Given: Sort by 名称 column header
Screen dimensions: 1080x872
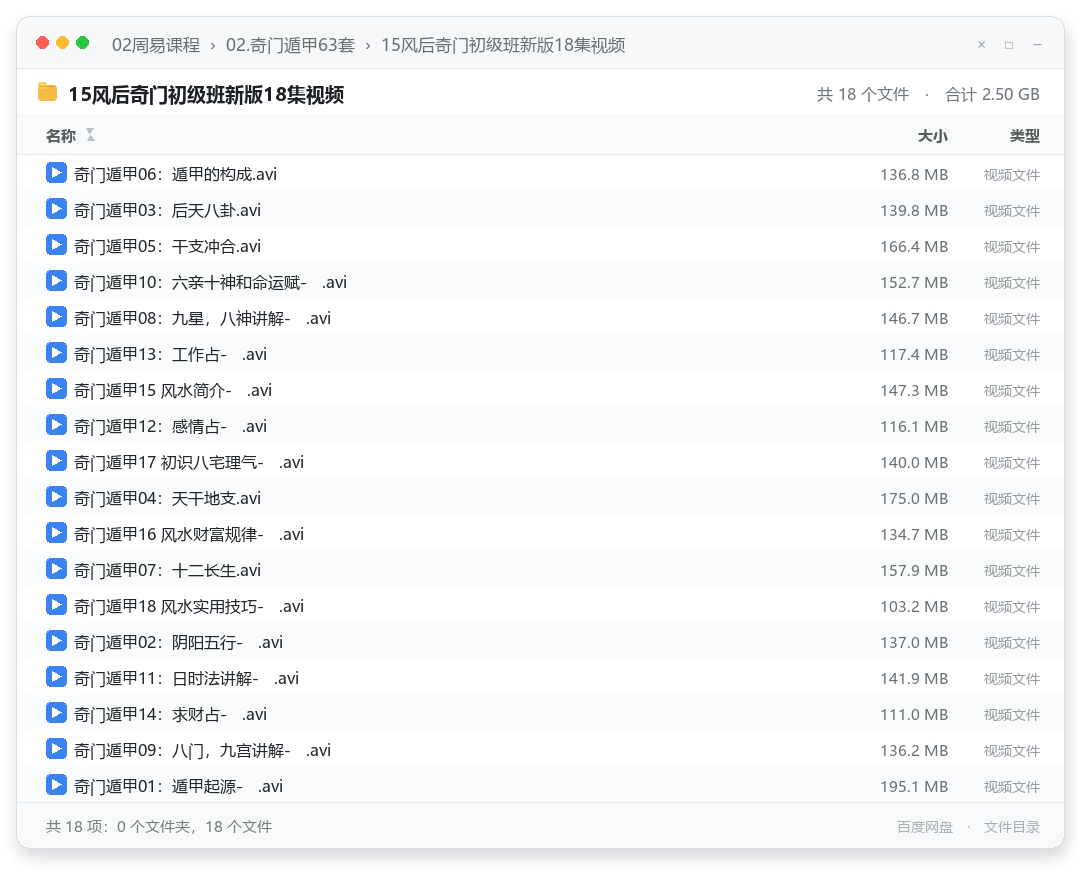Looking at the screenshot, I should pyautogui.click(x=61, y=136).
